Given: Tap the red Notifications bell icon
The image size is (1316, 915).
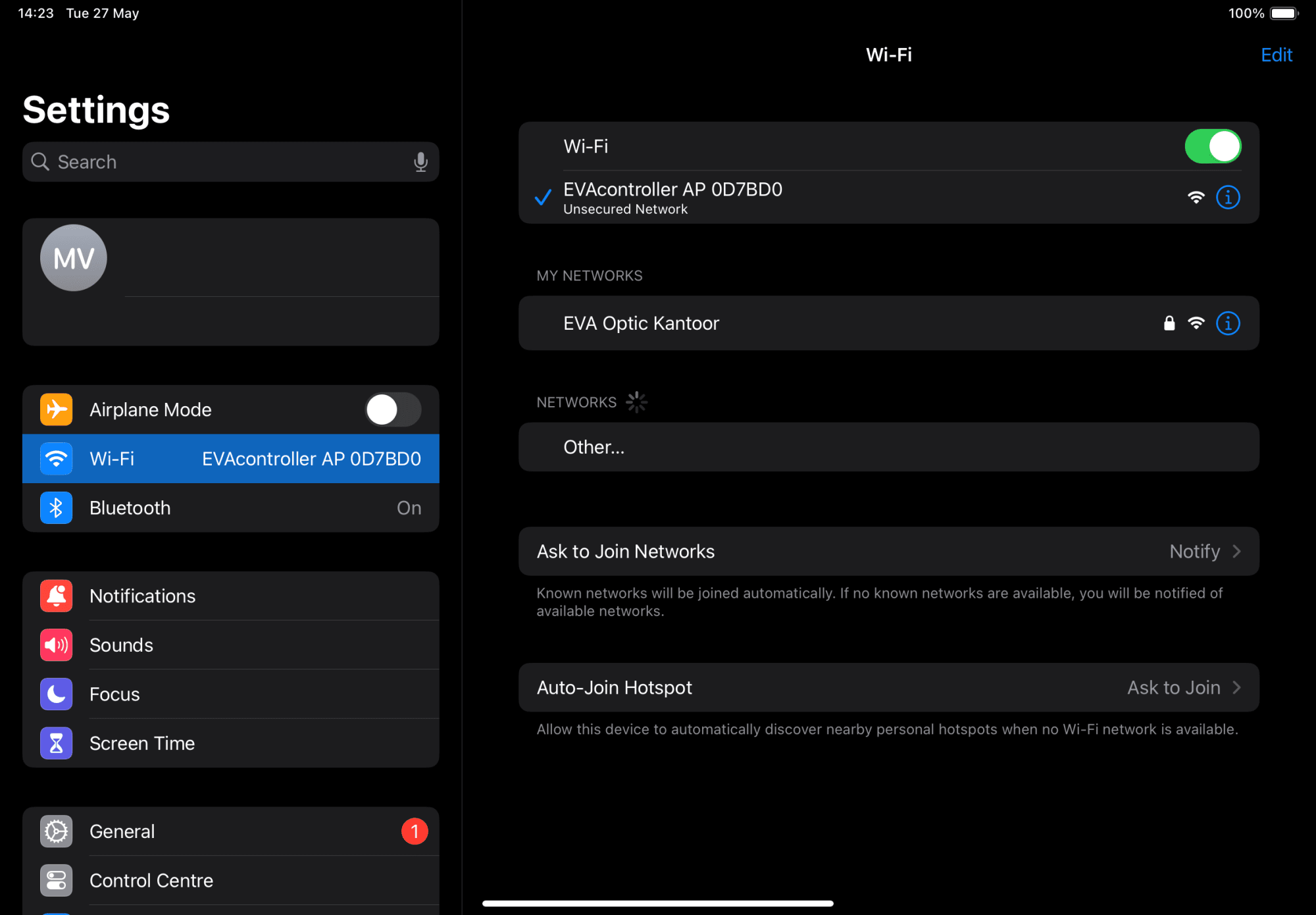Looking at the screenshot, I should 57,596.
